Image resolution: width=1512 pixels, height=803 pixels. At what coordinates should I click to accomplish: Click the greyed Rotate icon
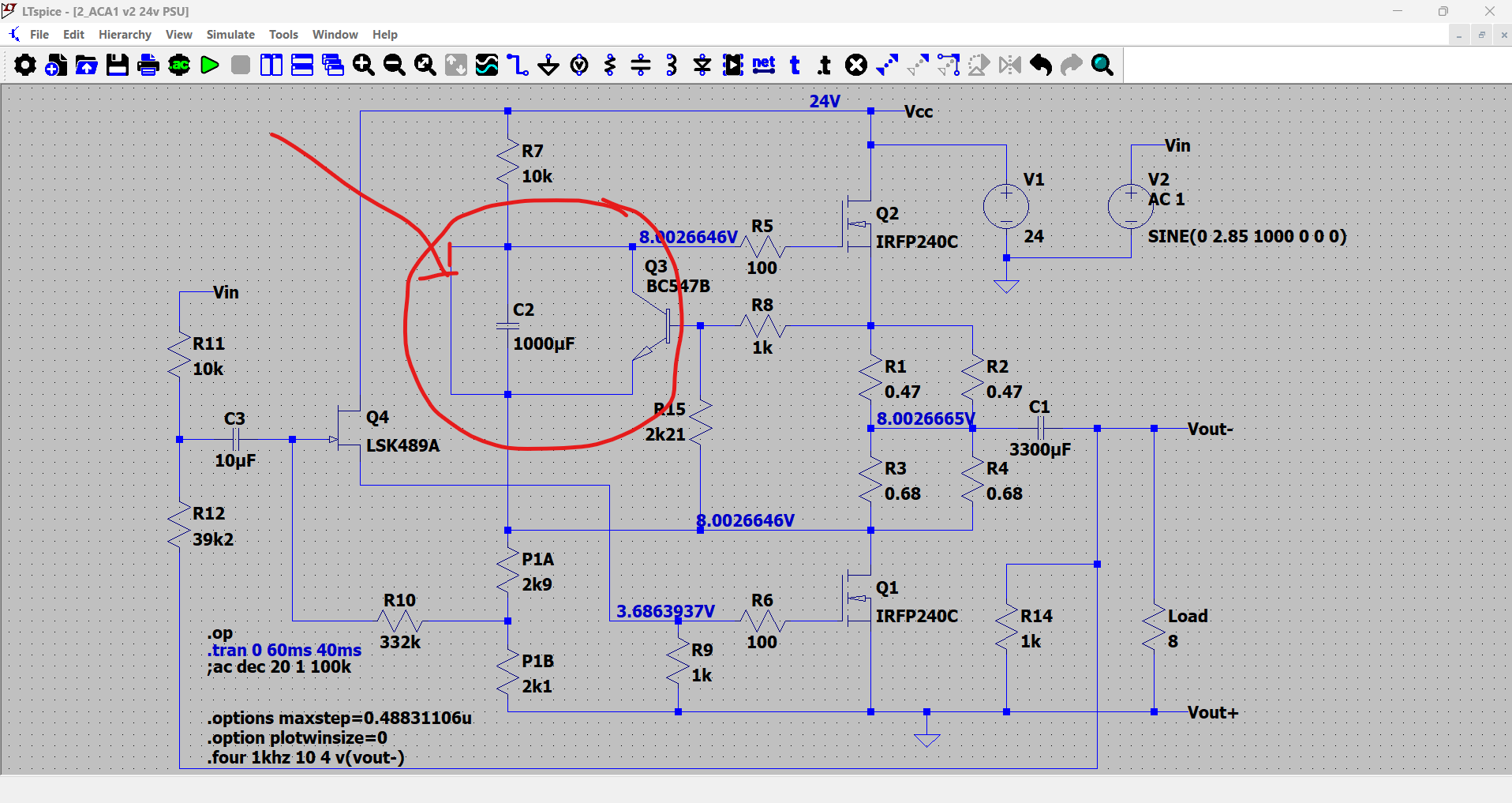coord(979,65)
